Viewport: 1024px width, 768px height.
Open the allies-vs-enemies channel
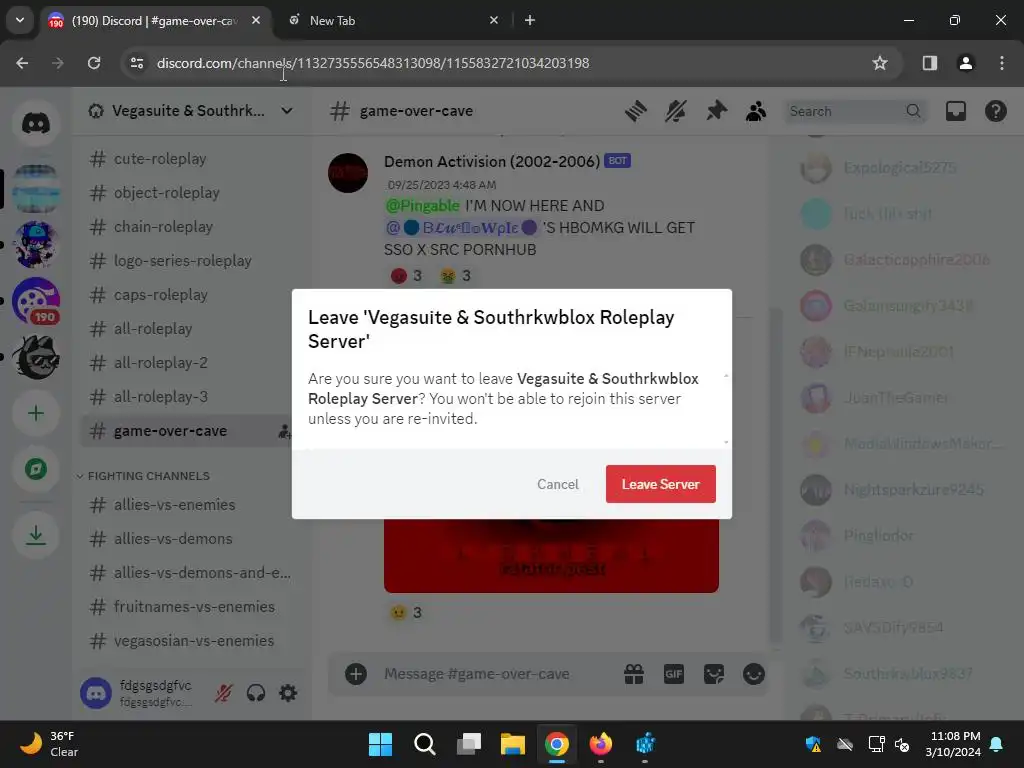click(x=174, y=505)
